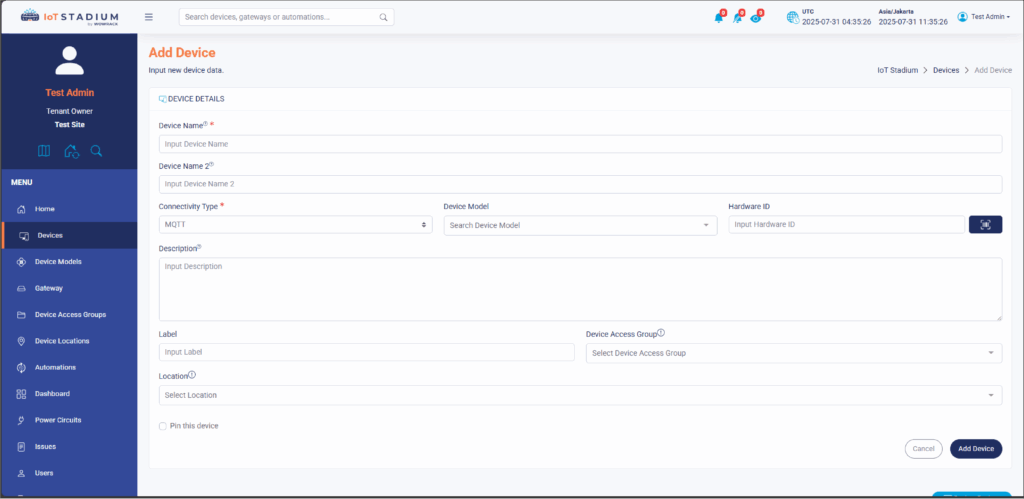The height and width of the screenshot is (499, 1024).
Task: Click the Add Device button
Action: 975,449
